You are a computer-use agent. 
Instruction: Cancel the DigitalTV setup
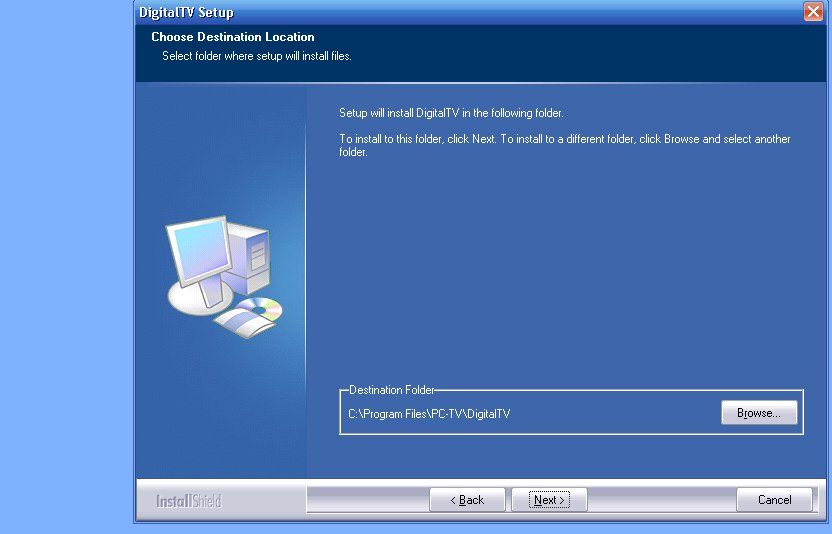click(774, 500)
